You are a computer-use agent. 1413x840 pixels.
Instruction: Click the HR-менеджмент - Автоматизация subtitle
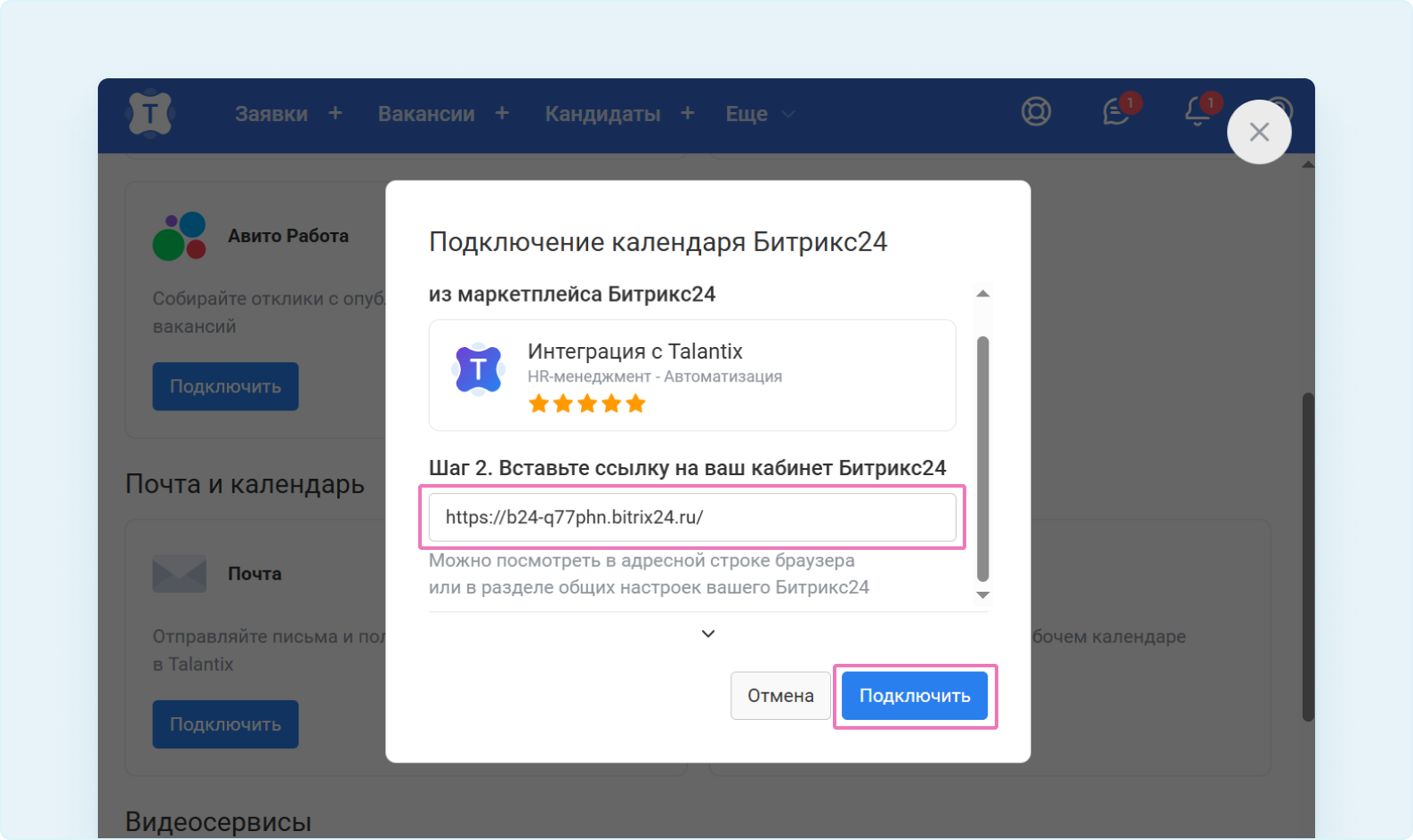(655, 376)
